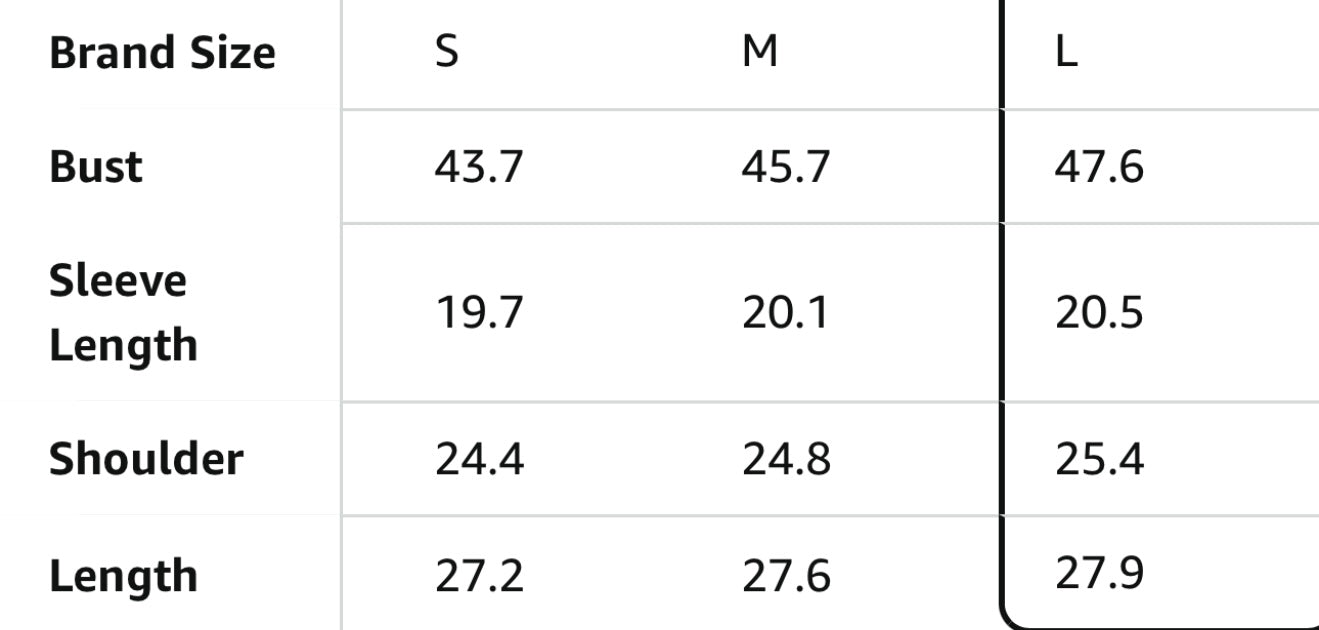Screen dimensions: 1319x630
Task: Click the 19.7 sleeve length value
Action: [478, 314]
